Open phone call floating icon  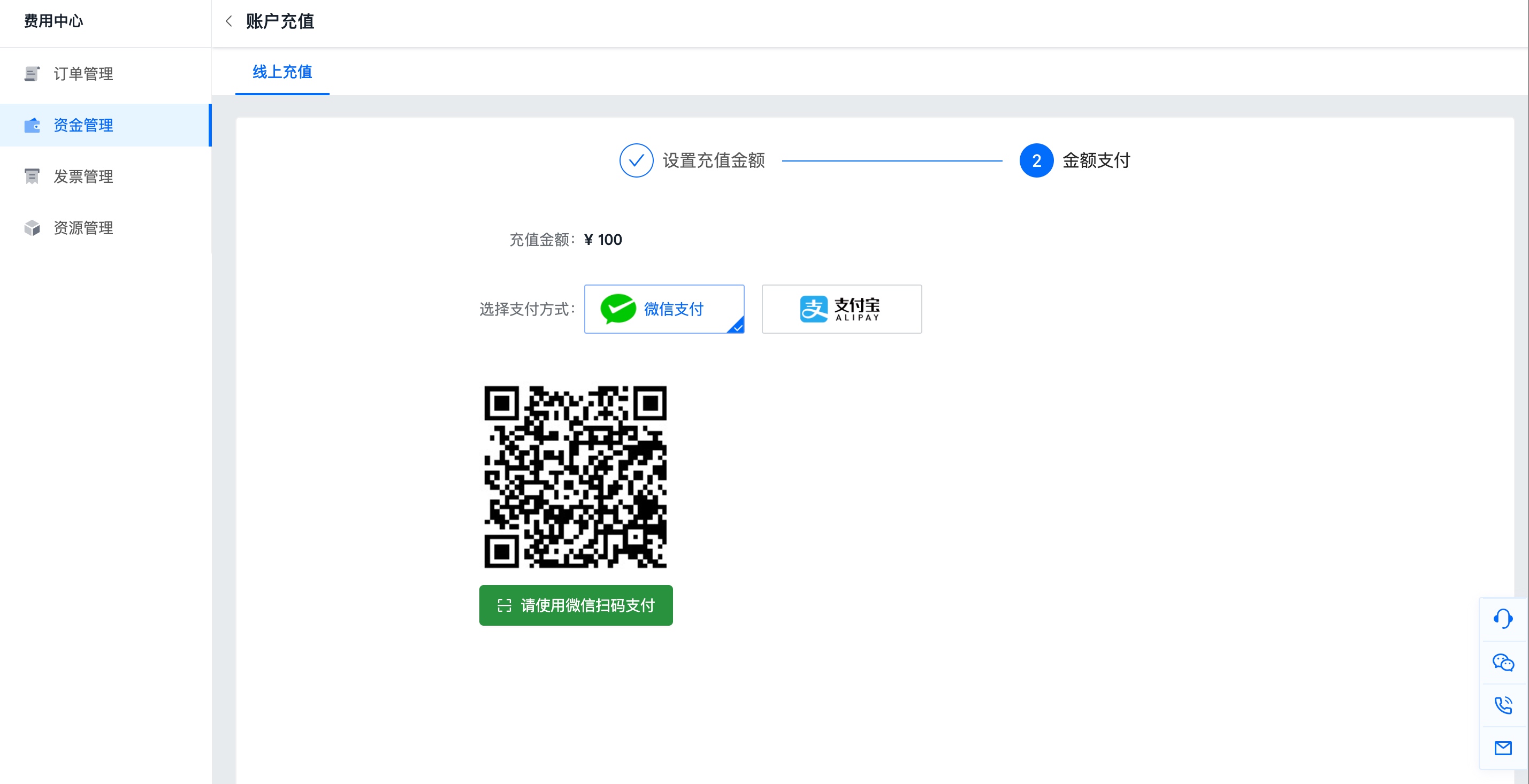coord(1503,705)
